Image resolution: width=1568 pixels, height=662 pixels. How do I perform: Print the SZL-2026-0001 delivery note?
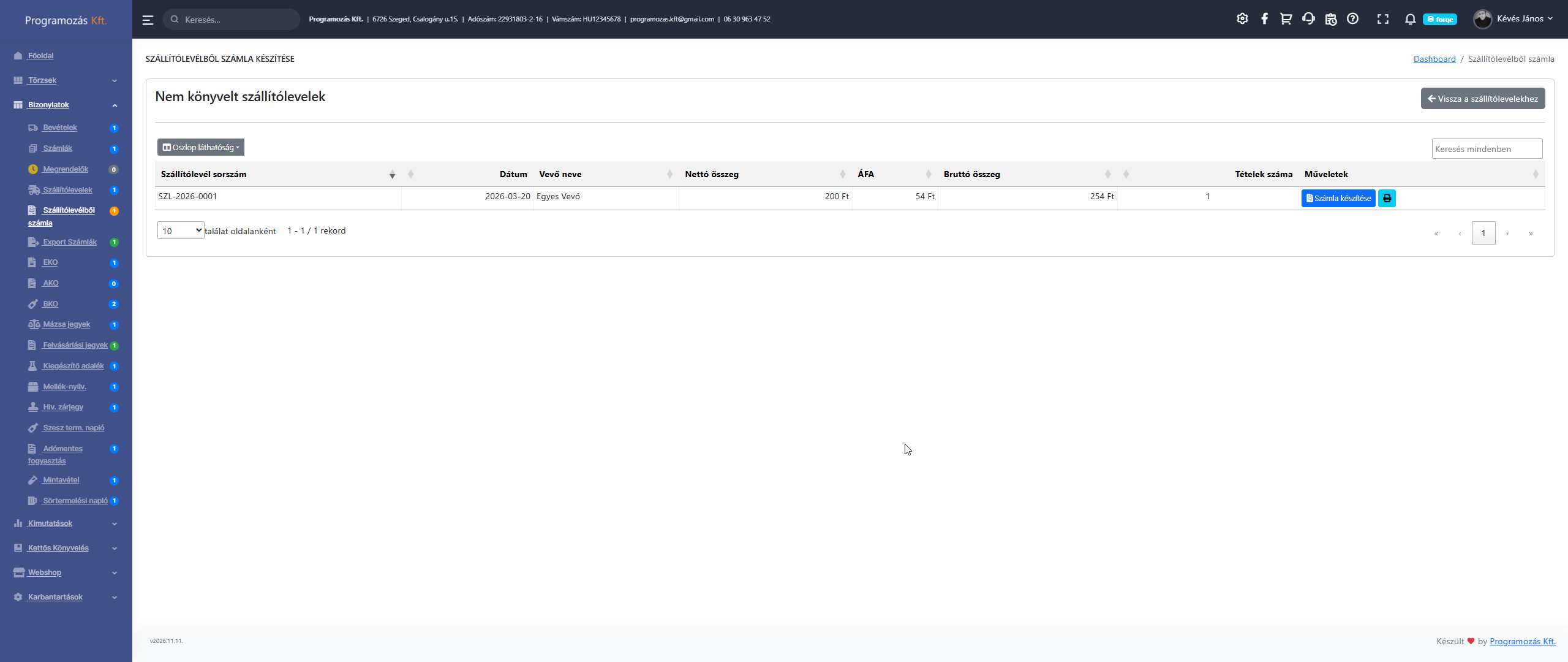[x=1387, y=199]
